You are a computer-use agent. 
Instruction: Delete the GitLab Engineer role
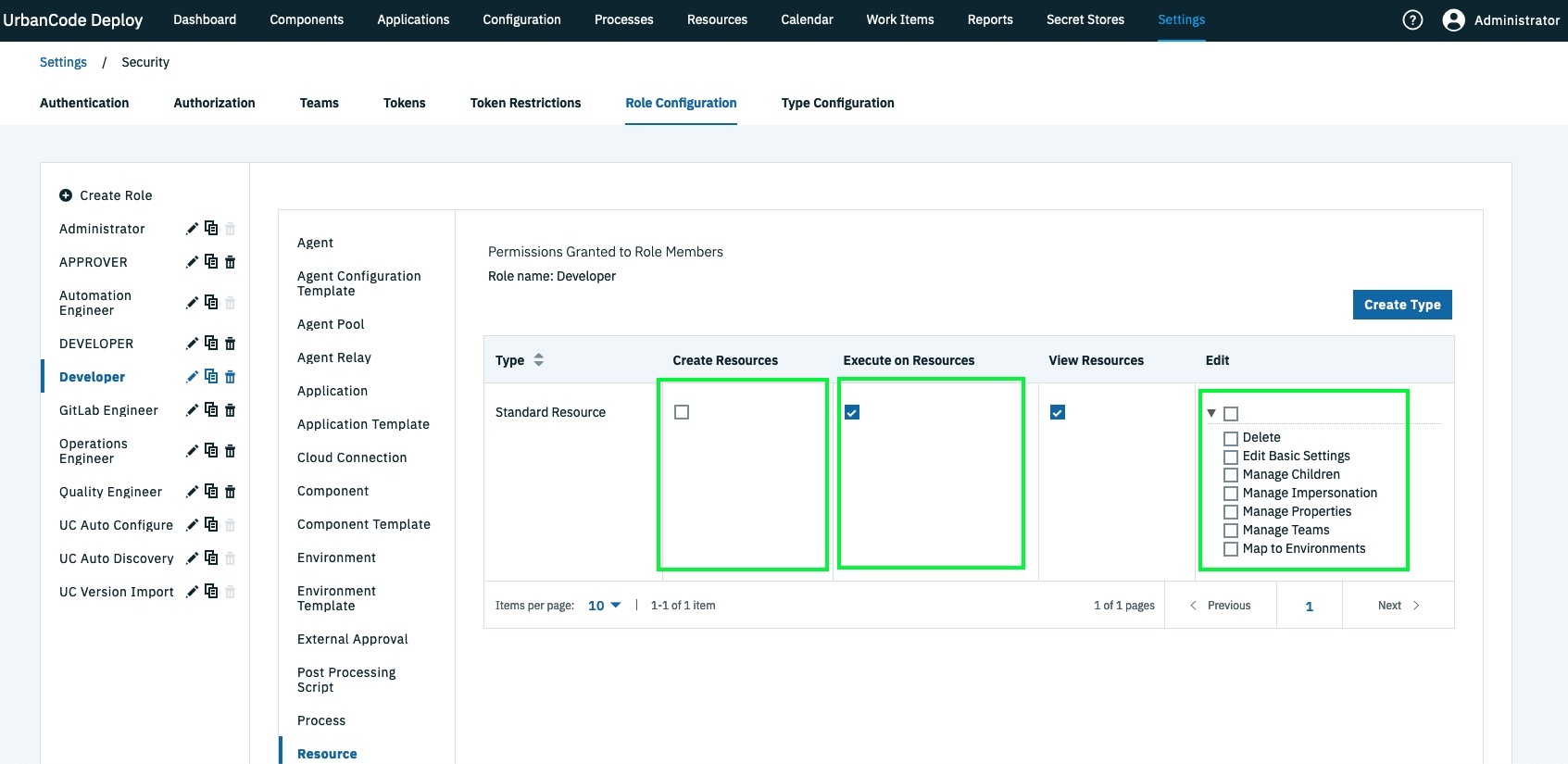pos(231,410)
